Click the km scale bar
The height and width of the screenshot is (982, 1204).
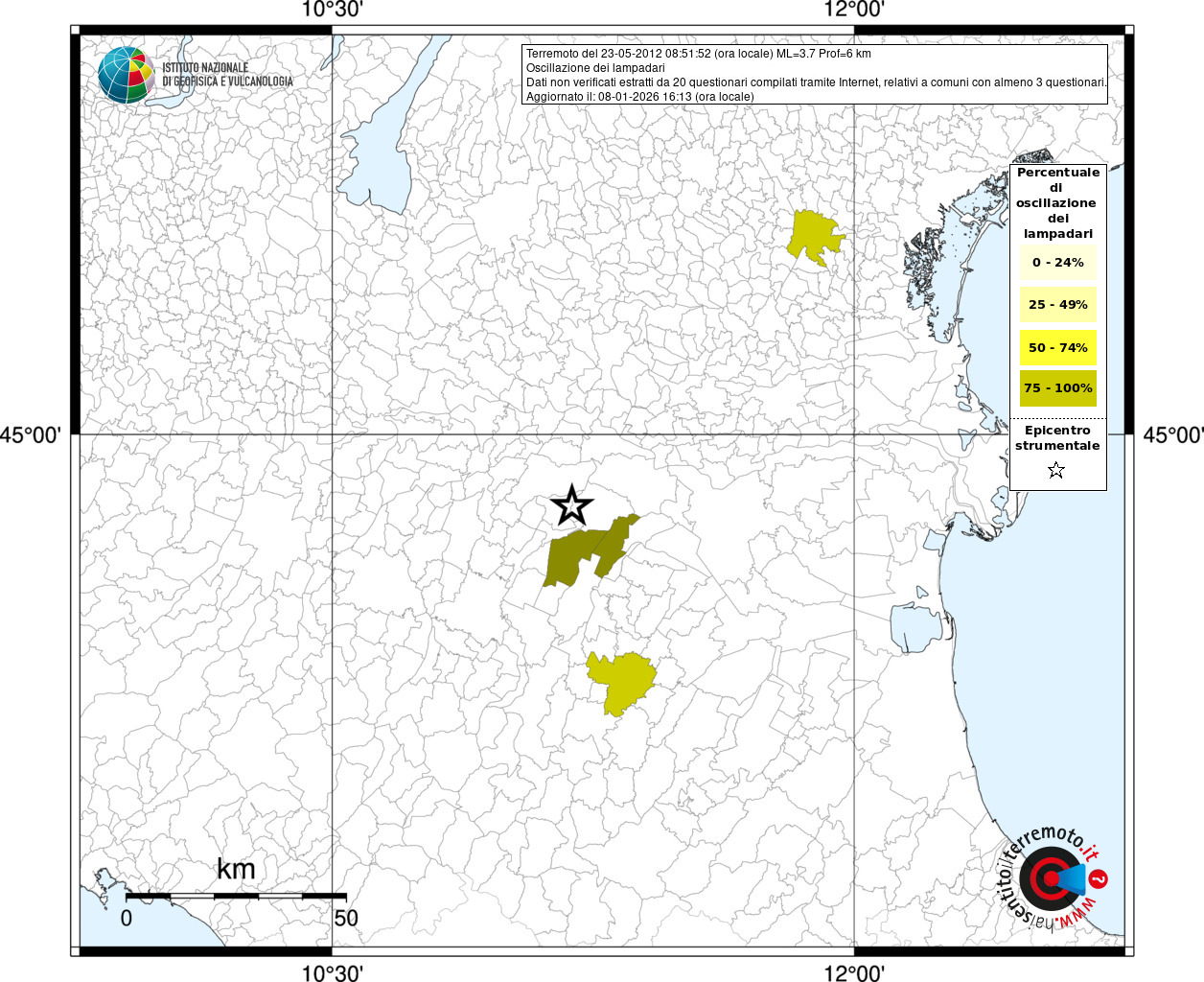pos(236,896)
